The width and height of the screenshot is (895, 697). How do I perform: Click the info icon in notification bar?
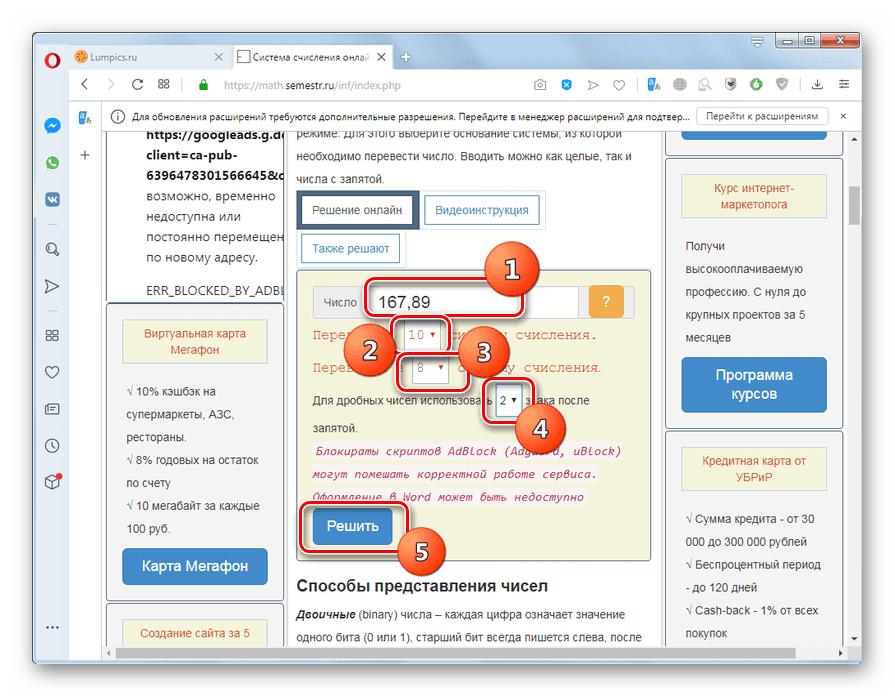pos(118,116)
